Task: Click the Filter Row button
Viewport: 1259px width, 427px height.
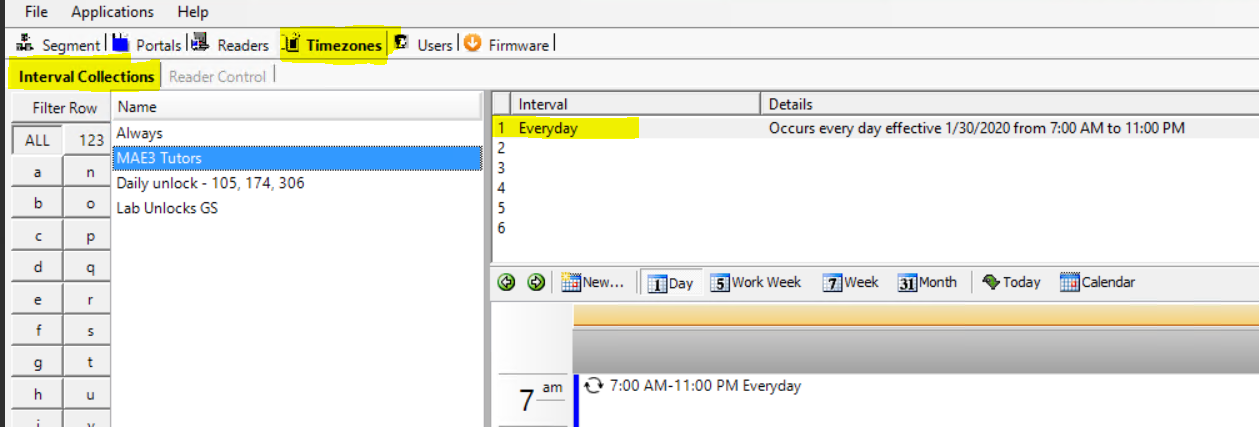Action: (60, 108)
